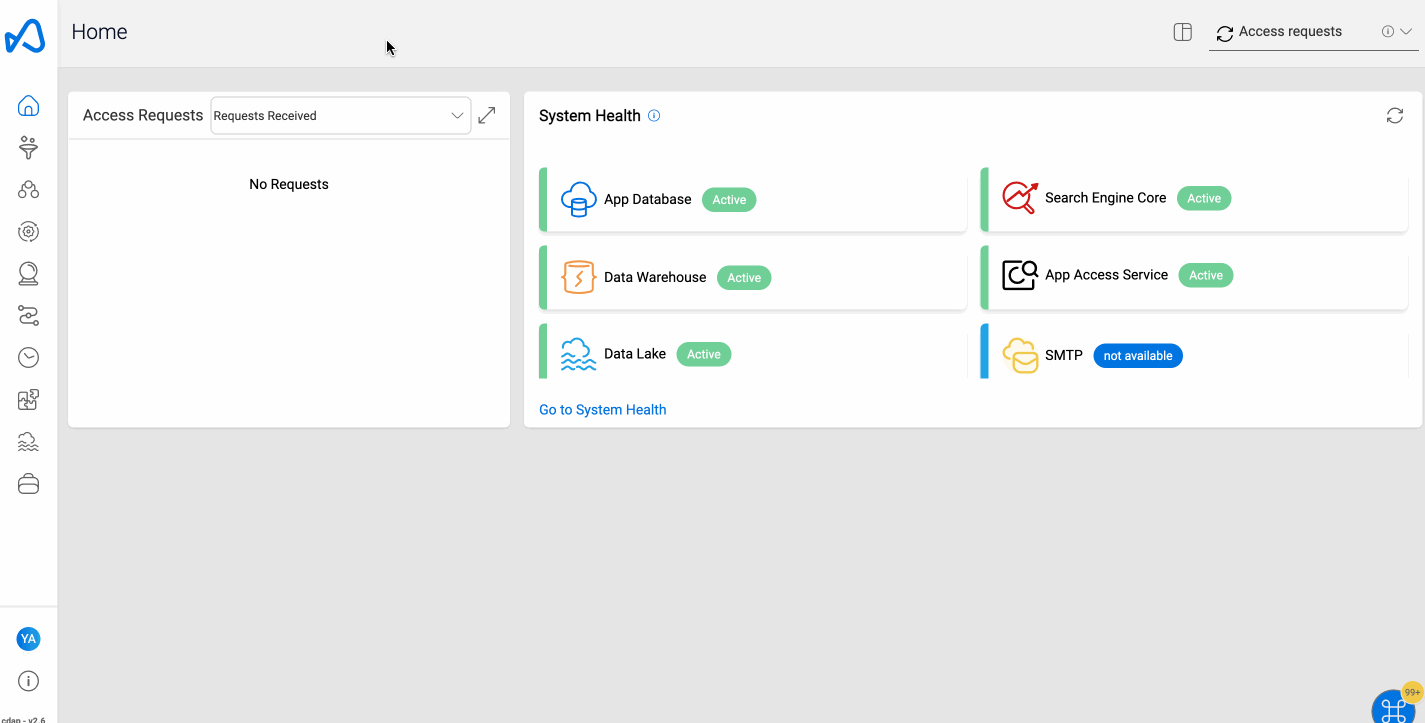
Task: Click the App Access Service label
Action: [x=1107, y=275]
